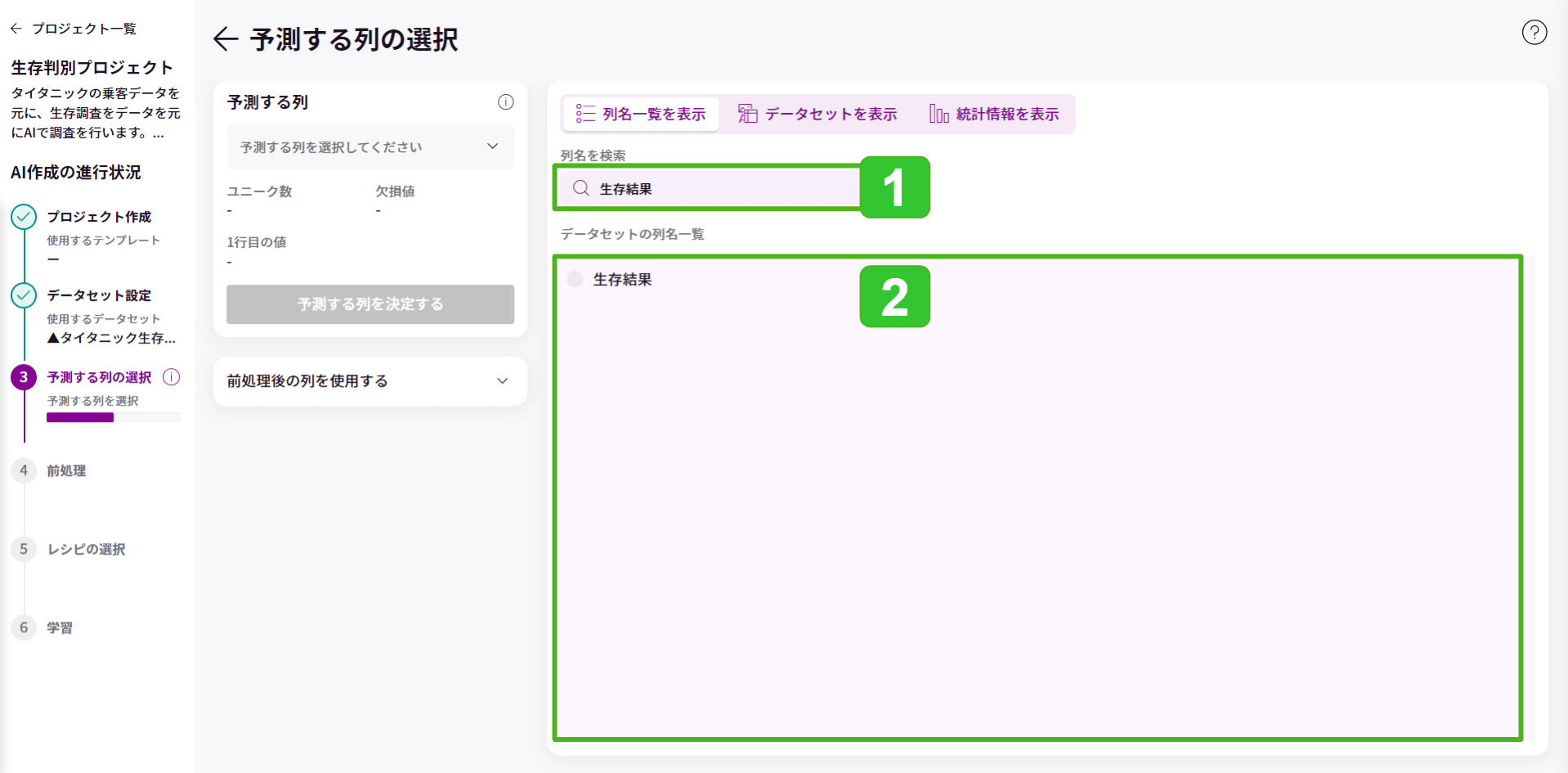1568x773 pixels.
Task: Click the 列名を検索 input containing 生存結果
Action: point(709,189)
